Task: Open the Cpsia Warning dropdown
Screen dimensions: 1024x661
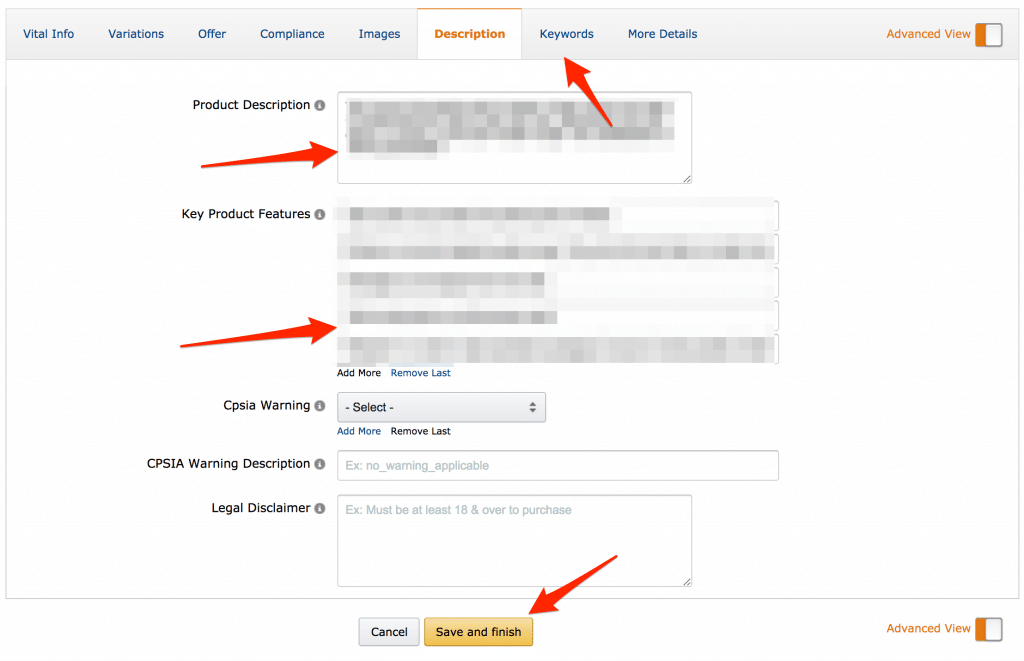Action: pos(441,407)
